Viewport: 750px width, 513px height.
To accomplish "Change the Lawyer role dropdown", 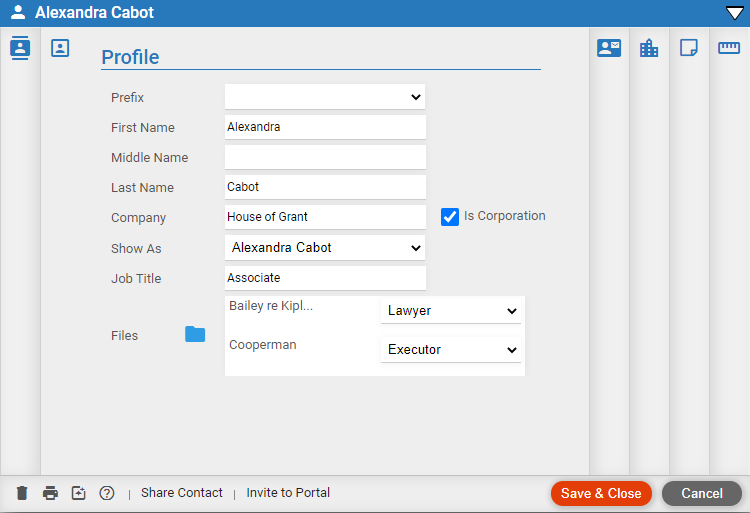I will point(451,311).
